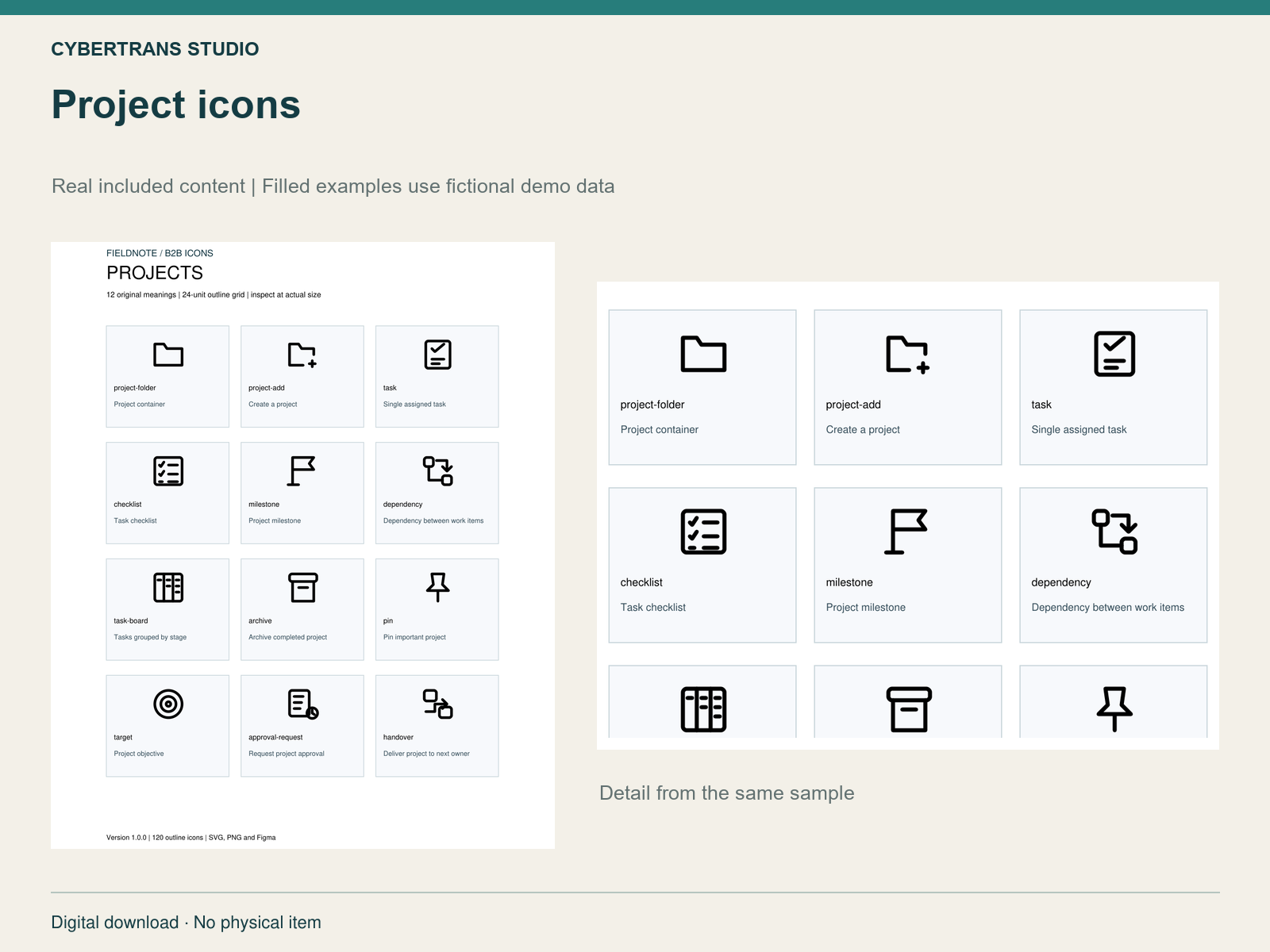Image resolution: width=1270 pixels, height=952 pixels.
Task: Click the 'Project objective' description
Action: (x=139, y=754)
